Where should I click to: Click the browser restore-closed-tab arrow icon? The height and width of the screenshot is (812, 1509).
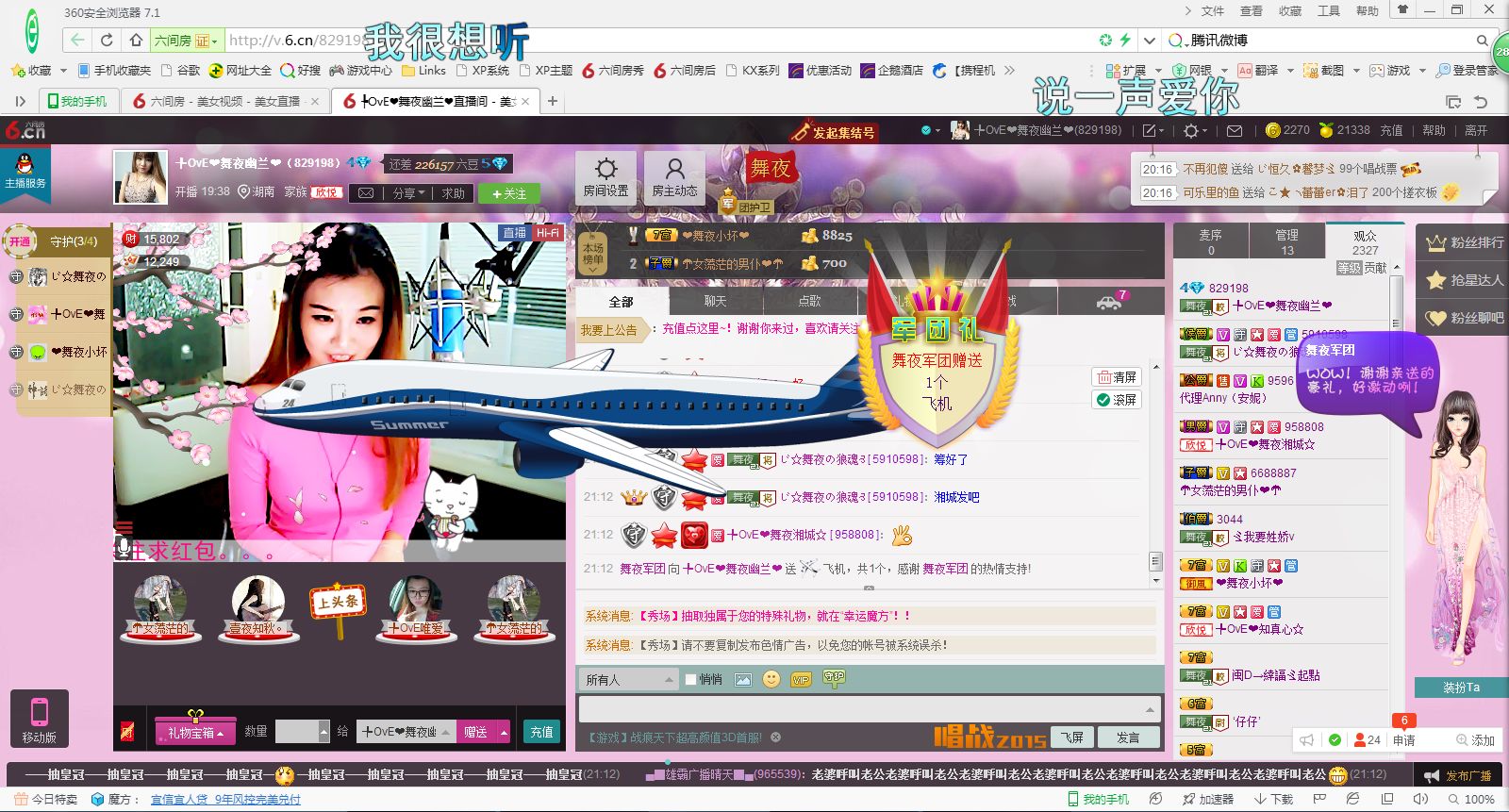pyautogui.click(x=1481, y=102)
